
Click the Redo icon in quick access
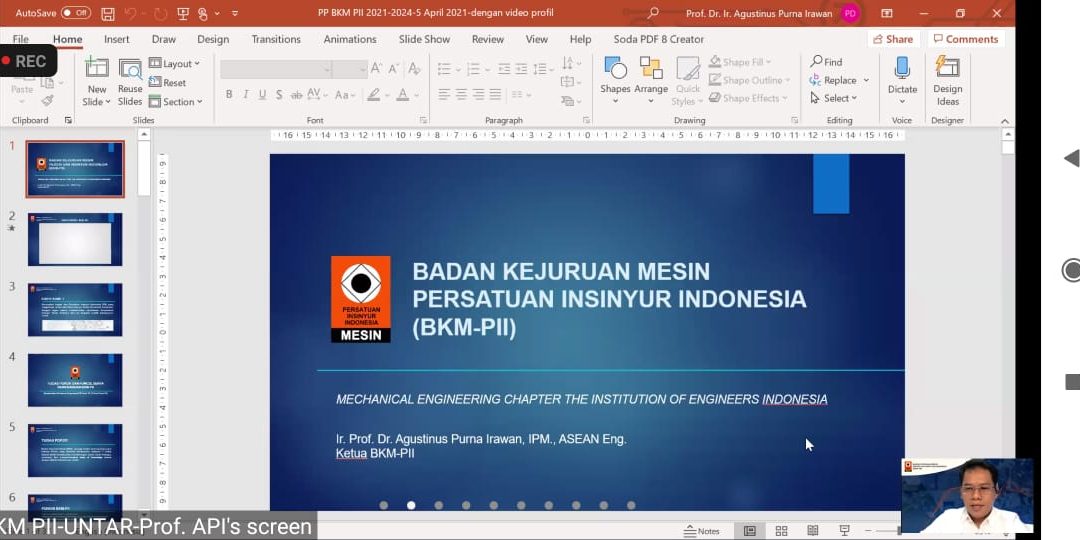point(160,13)
